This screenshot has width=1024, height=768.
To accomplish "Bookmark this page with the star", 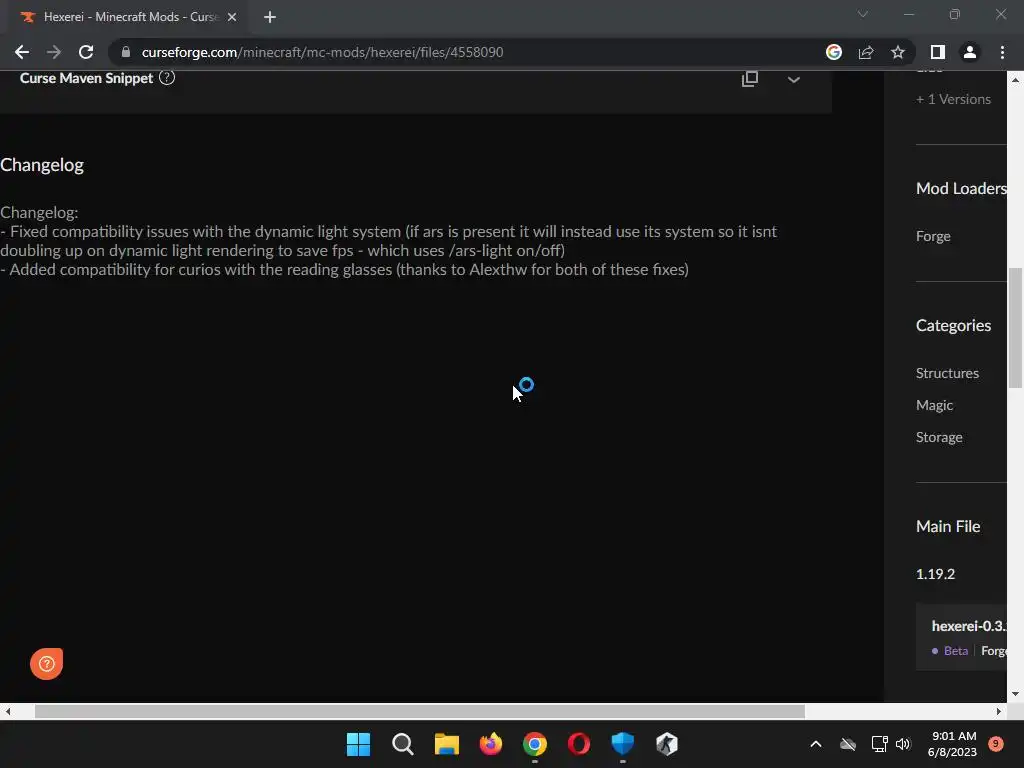I will click(898, 52).
